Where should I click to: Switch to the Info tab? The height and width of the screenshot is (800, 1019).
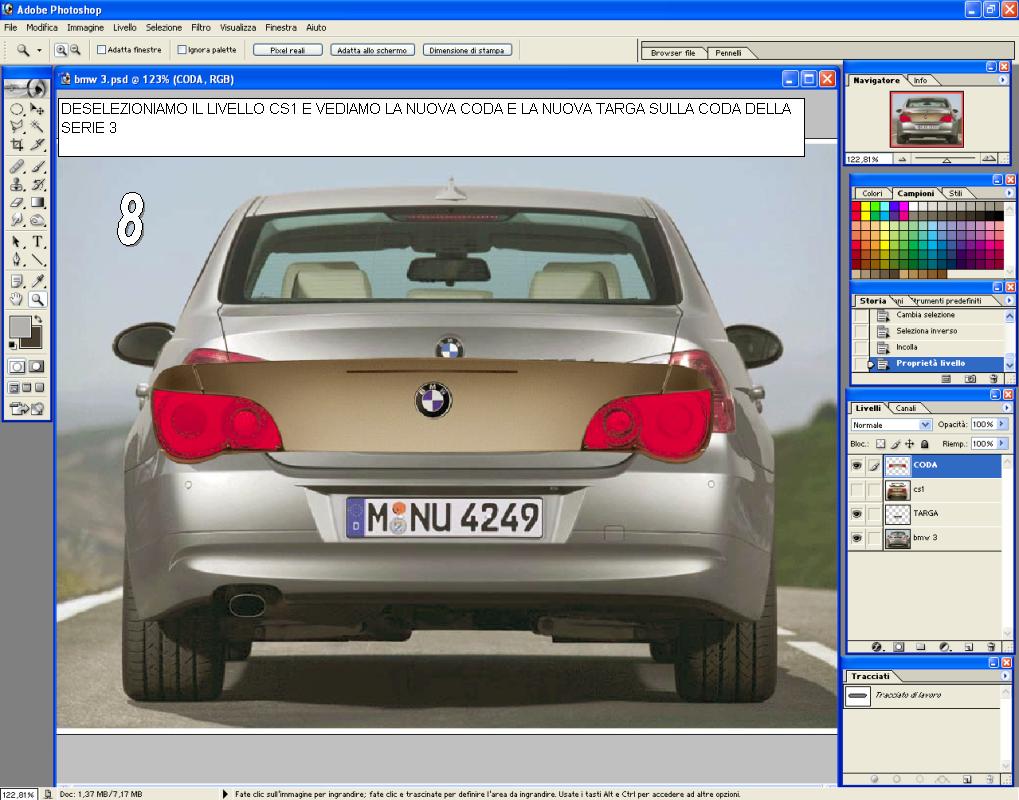tap(920, 80)
